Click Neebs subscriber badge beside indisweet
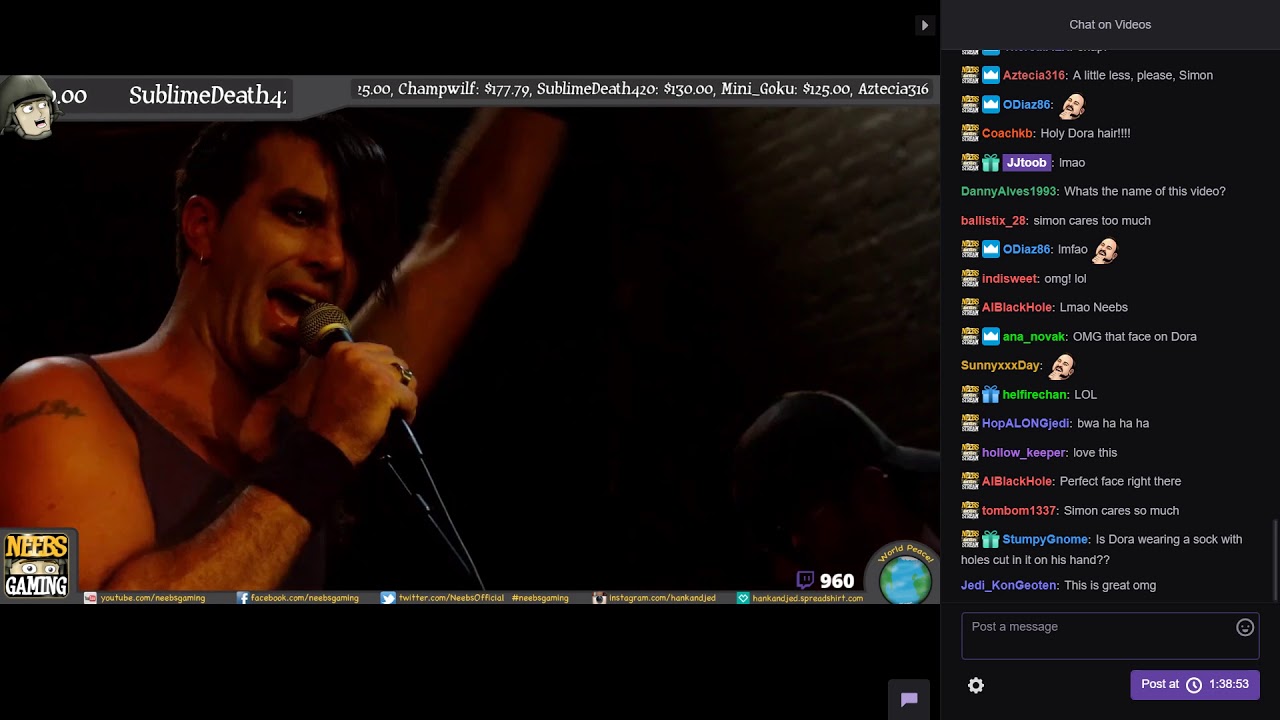 pyautogui.click(x=970, y=278)
